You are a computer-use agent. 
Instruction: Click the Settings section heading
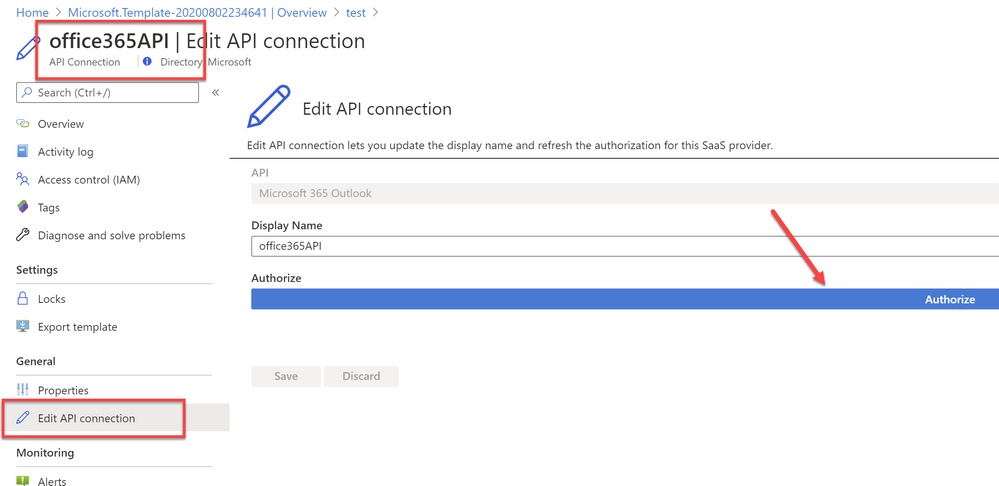coord(37,270)
